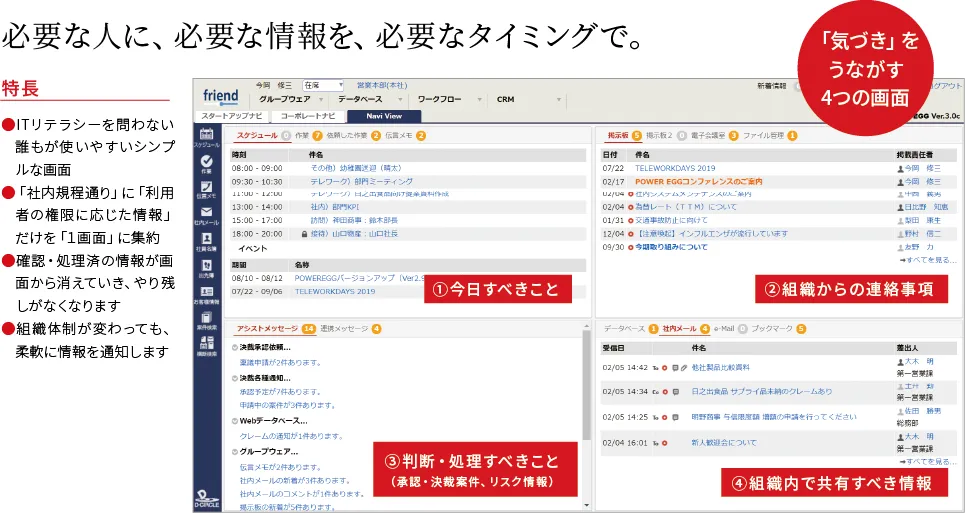The height and width of the screenshot is (513, 965).
Task: Switch to the スタートアップナビ tab
Action: [x=233, y=116]
